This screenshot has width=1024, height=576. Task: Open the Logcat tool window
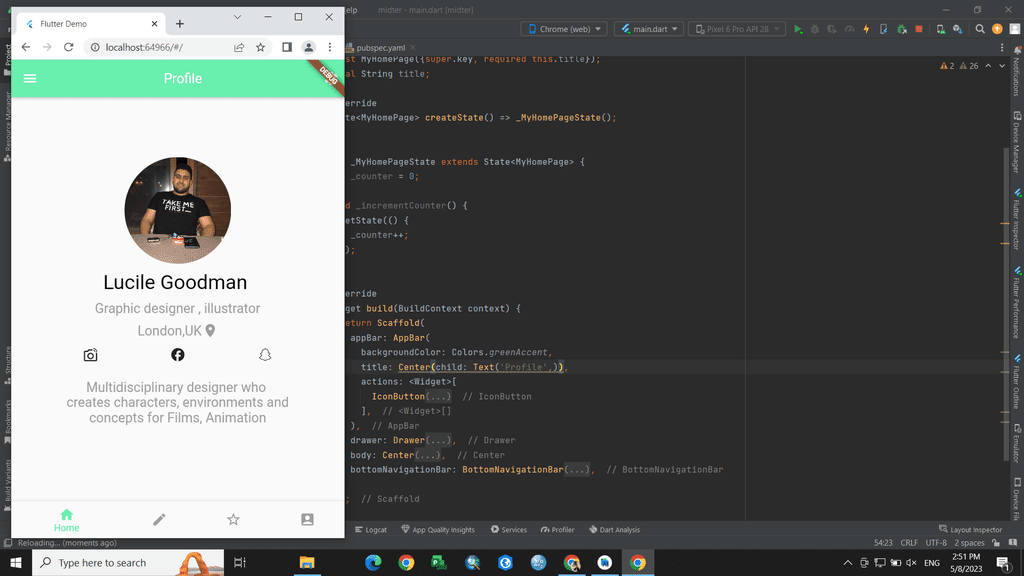click(370, 530)
